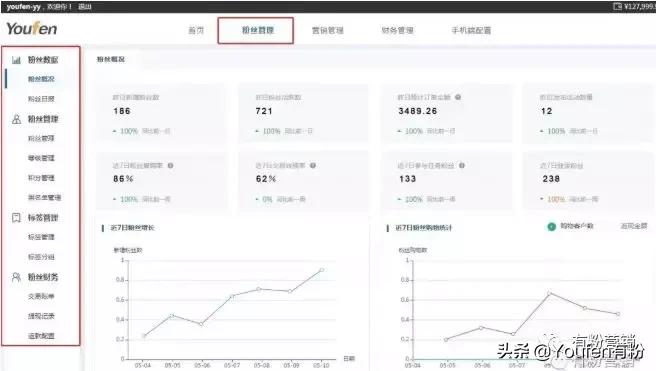Click the ¥127,999 balance amount
The width and height of the screenshot is (656, 371).
point(639,6)
